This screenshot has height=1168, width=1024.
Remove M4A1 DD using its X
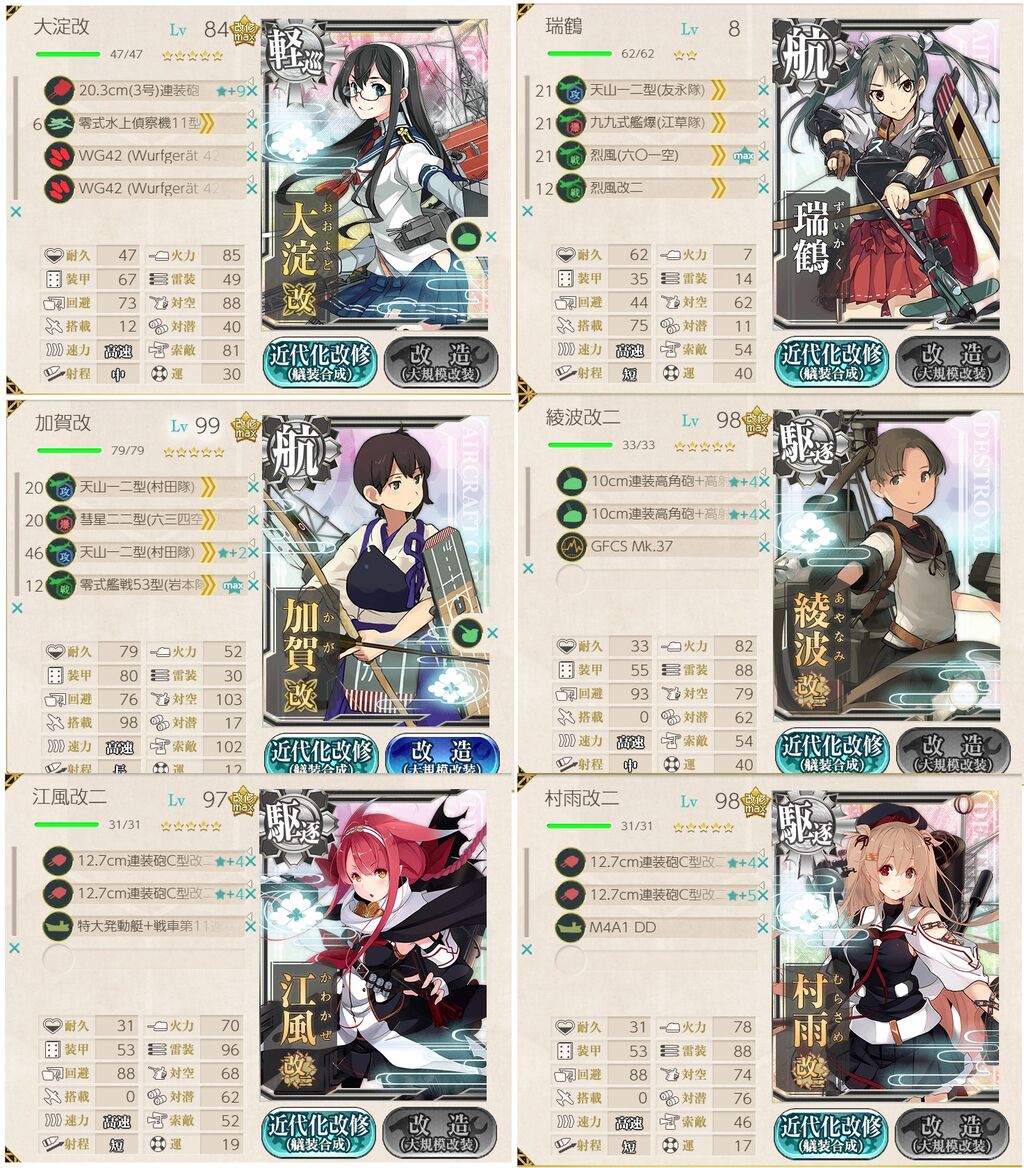click(763, 927)
